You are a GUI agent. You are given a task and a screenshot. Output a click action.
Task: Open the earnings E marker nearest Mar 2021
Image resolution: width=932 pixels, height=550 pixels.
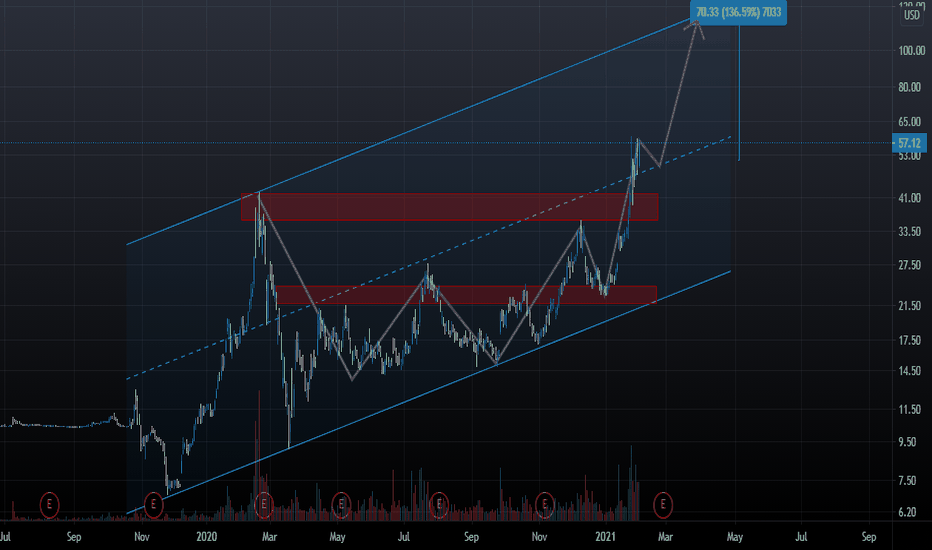click(663, 505)
